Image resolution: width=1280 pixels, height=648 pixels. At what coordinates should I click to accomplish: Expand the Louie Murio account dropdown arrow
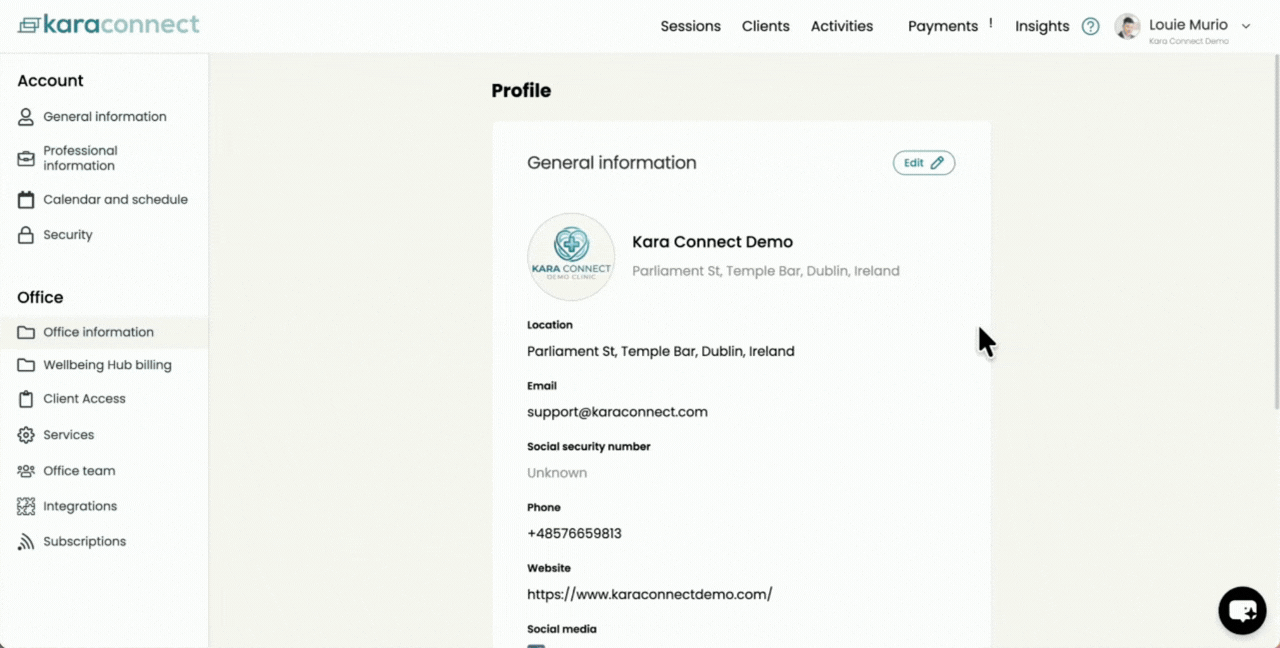1246,26
